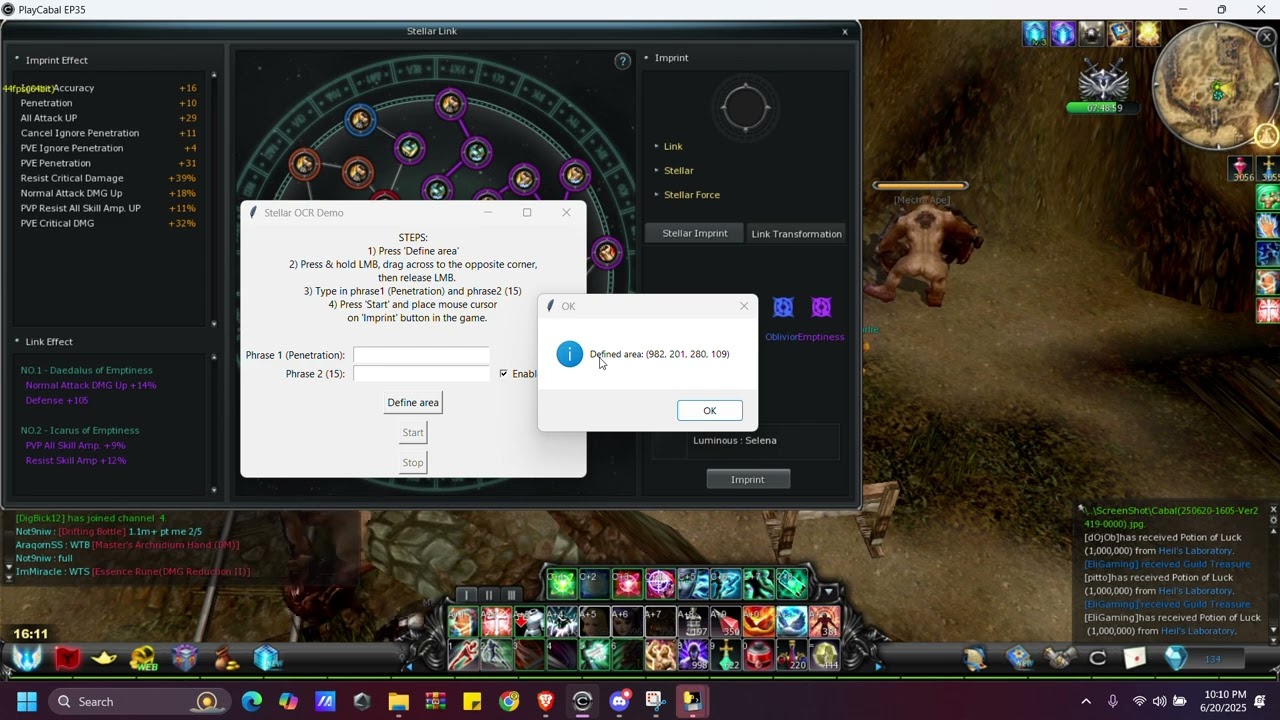Click the in-game Imprint button

(747, 480)
